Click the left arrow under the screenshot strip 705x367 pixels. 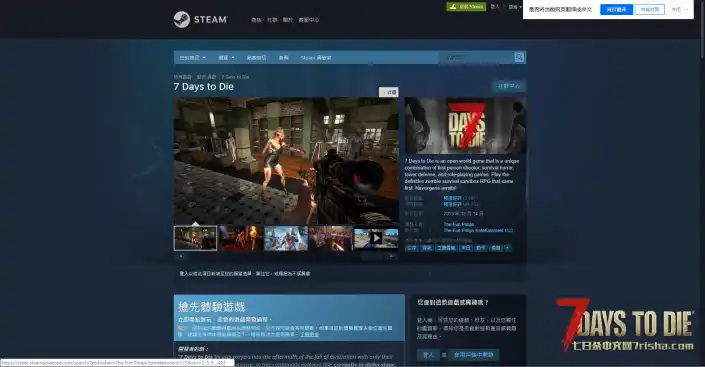click(181, 256)
